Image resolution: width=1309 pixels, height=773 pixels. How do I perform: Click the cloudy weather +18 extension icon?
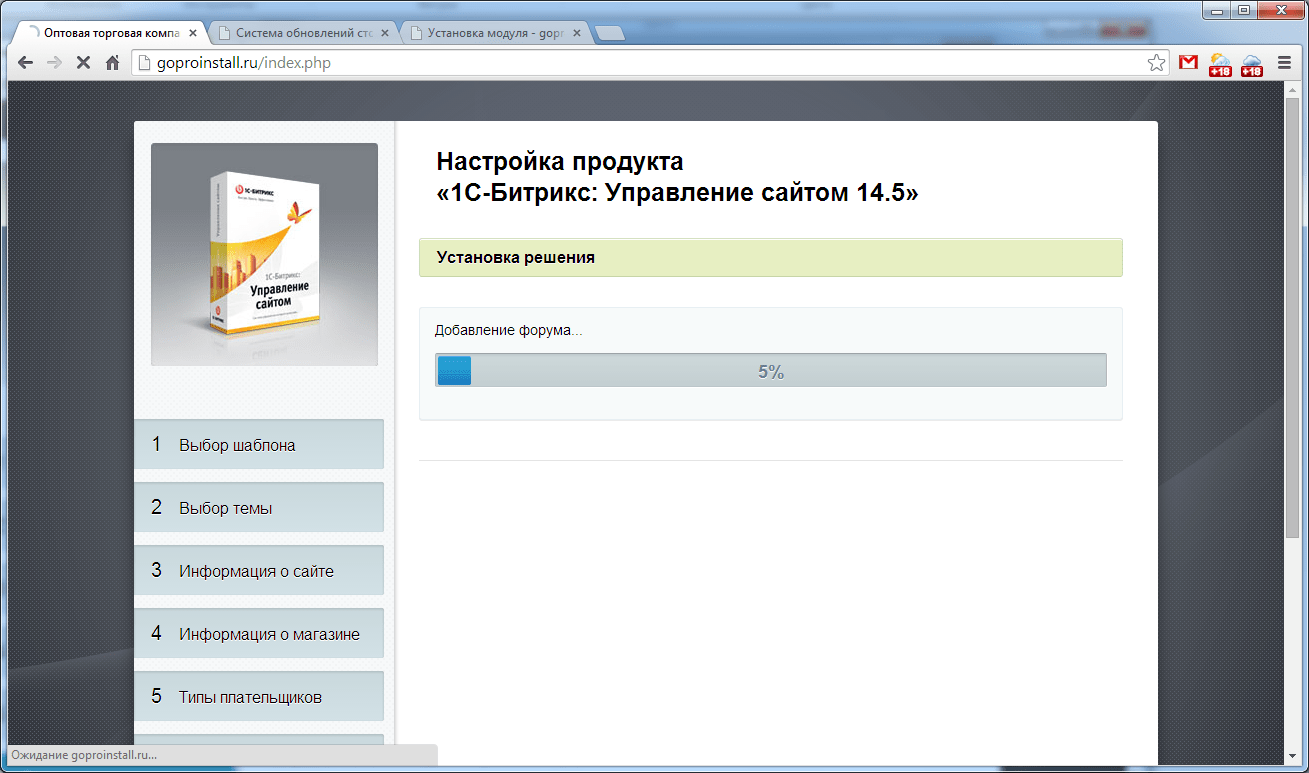pos(1251,65)
